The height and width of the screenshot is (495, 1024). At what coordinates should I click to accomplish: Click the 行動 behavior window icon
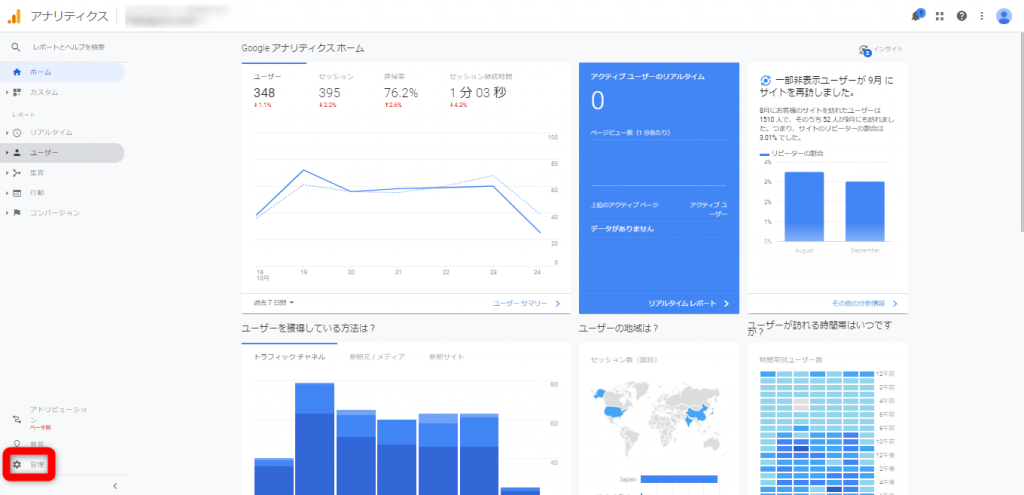pos(17,193)
